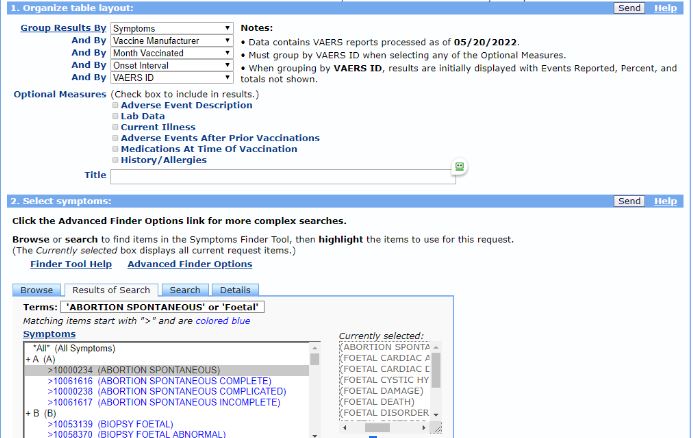Click the resize handle of Currently selected box
The image size is (693, 438).
point(436,428)
